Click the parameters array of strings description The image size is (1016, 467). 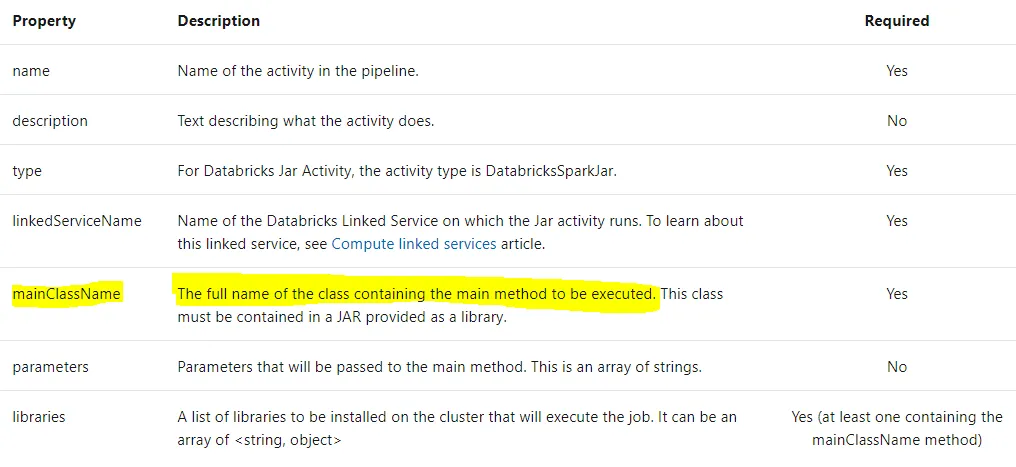(x=439, y=367)
